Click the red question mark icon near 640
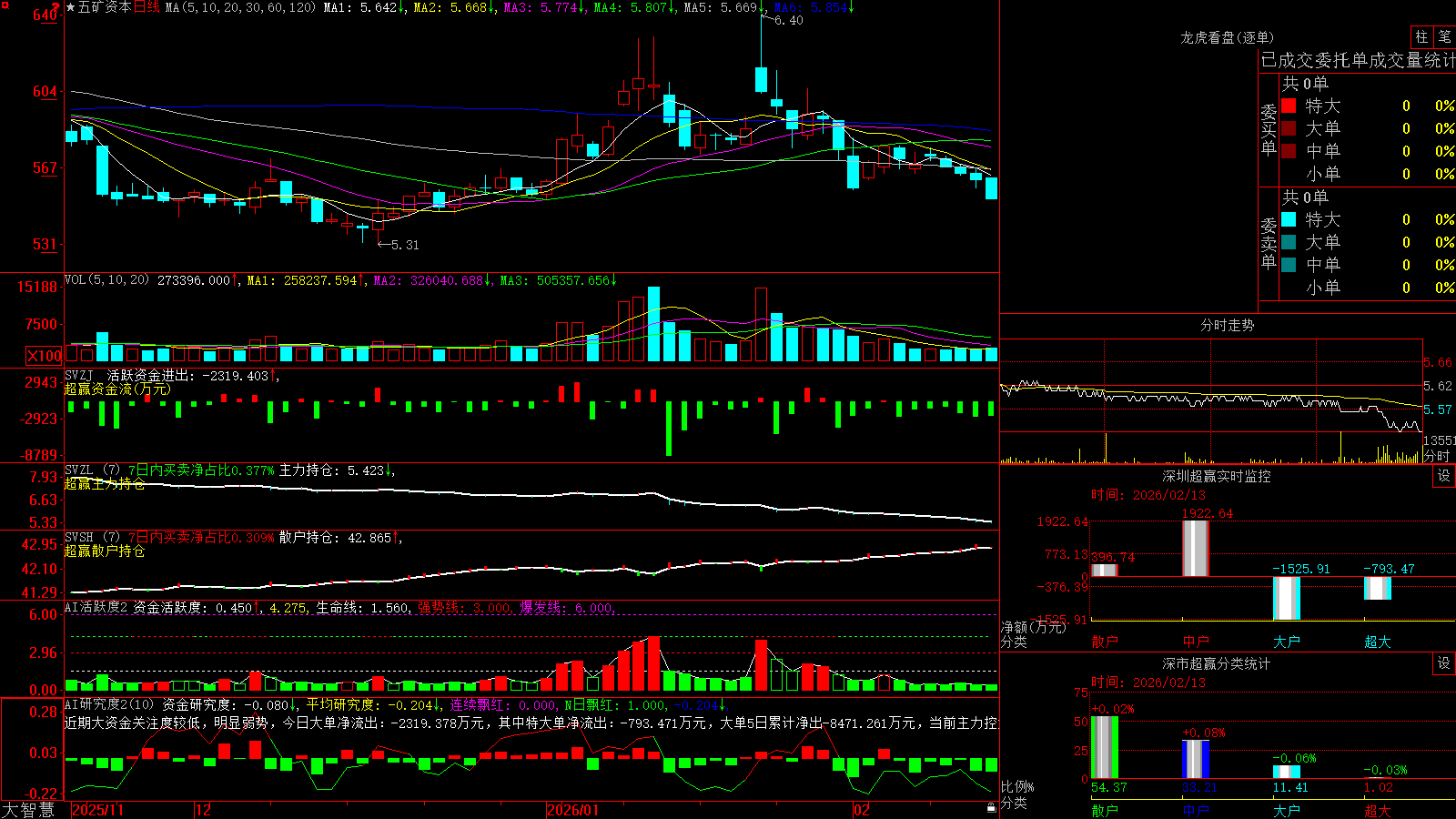This screenshot has width=1456, height=819. [x=56, y=8]
